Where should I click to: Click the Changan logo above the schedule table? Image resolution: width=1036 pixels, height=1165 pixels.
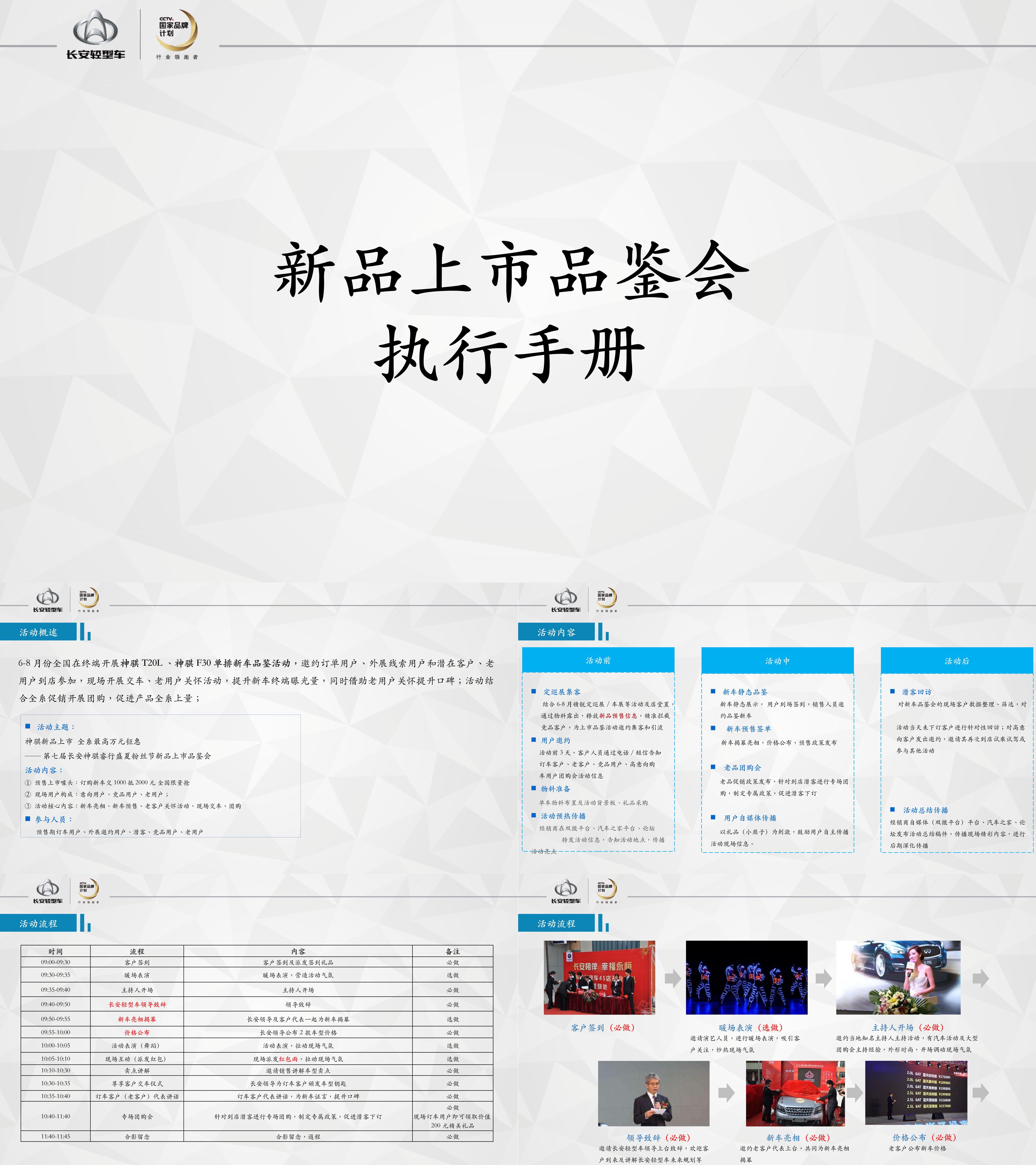[48, 891]
